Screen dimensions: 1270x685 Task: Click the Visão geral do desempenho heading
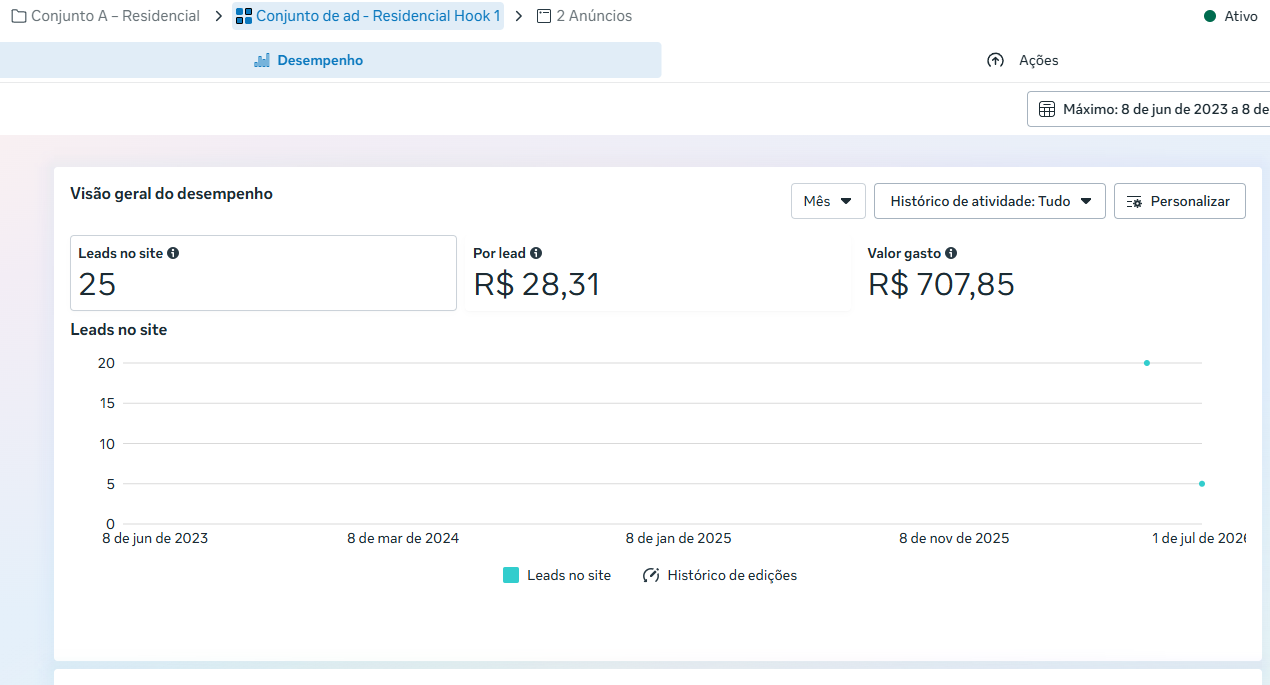pyautogui.click(x=171, y=194)
